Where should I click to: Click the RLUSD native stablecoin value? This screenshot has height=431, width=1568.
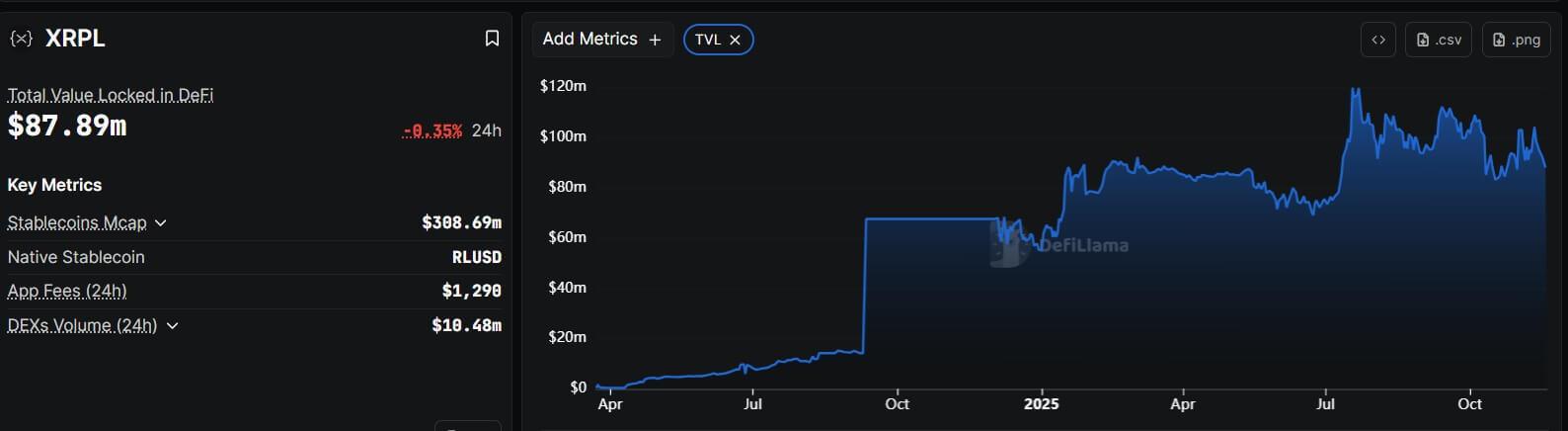pos(476,257)
